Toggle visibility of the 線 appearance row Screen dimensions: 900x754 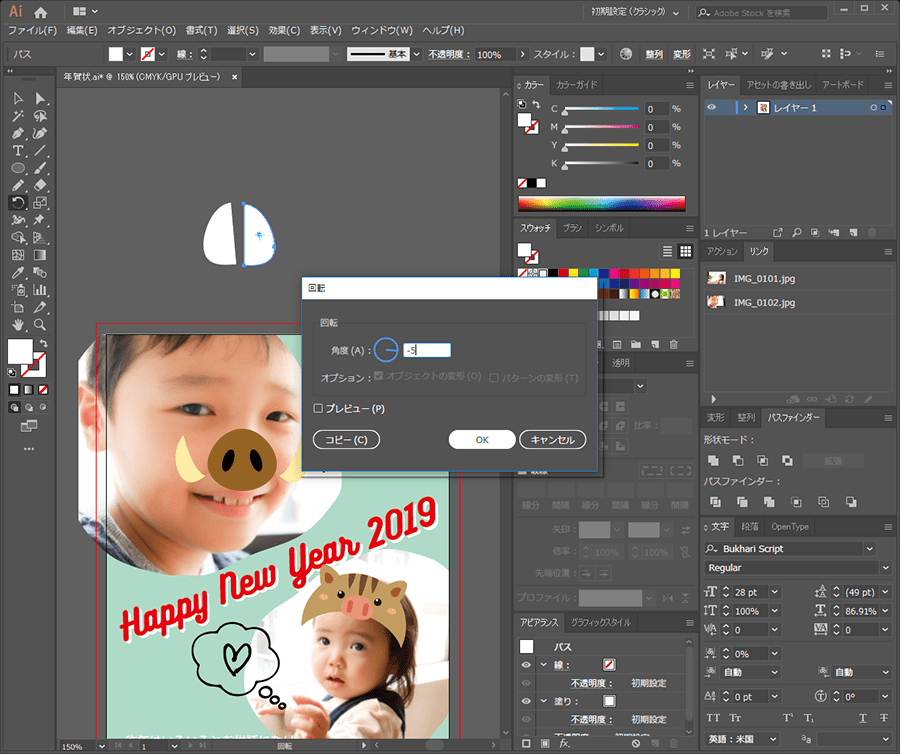click(526, 665)
